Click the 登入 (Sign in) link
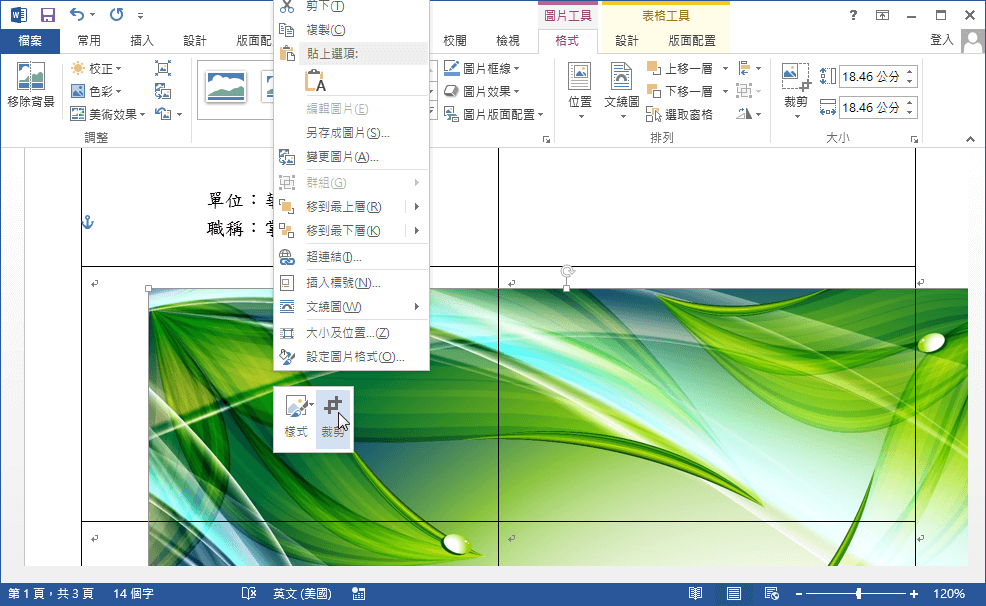The image size is (986, 606). [941, 41]
